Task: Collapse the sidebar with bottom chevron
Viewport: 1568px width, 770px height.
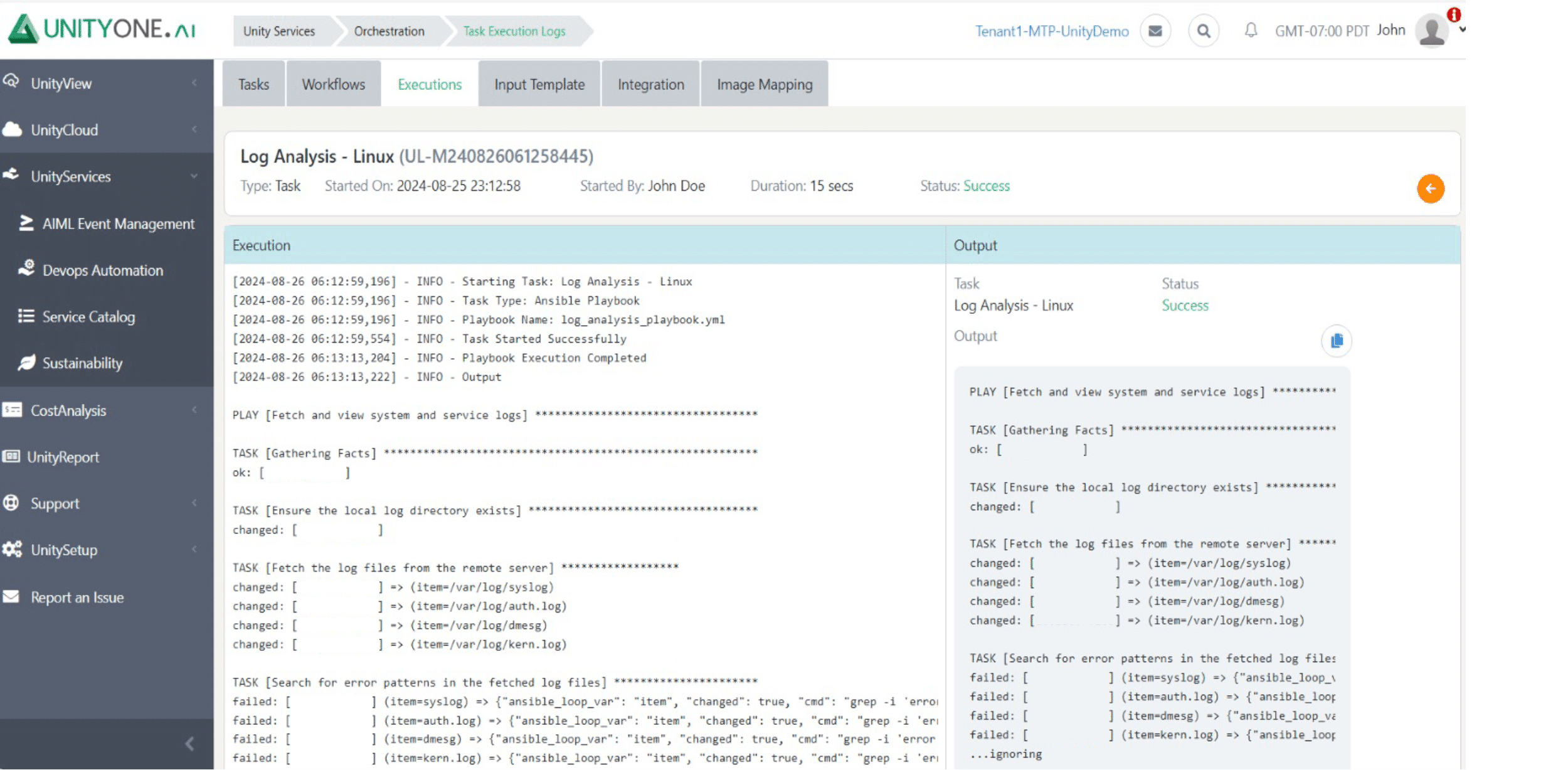Action: coord(189,744)
